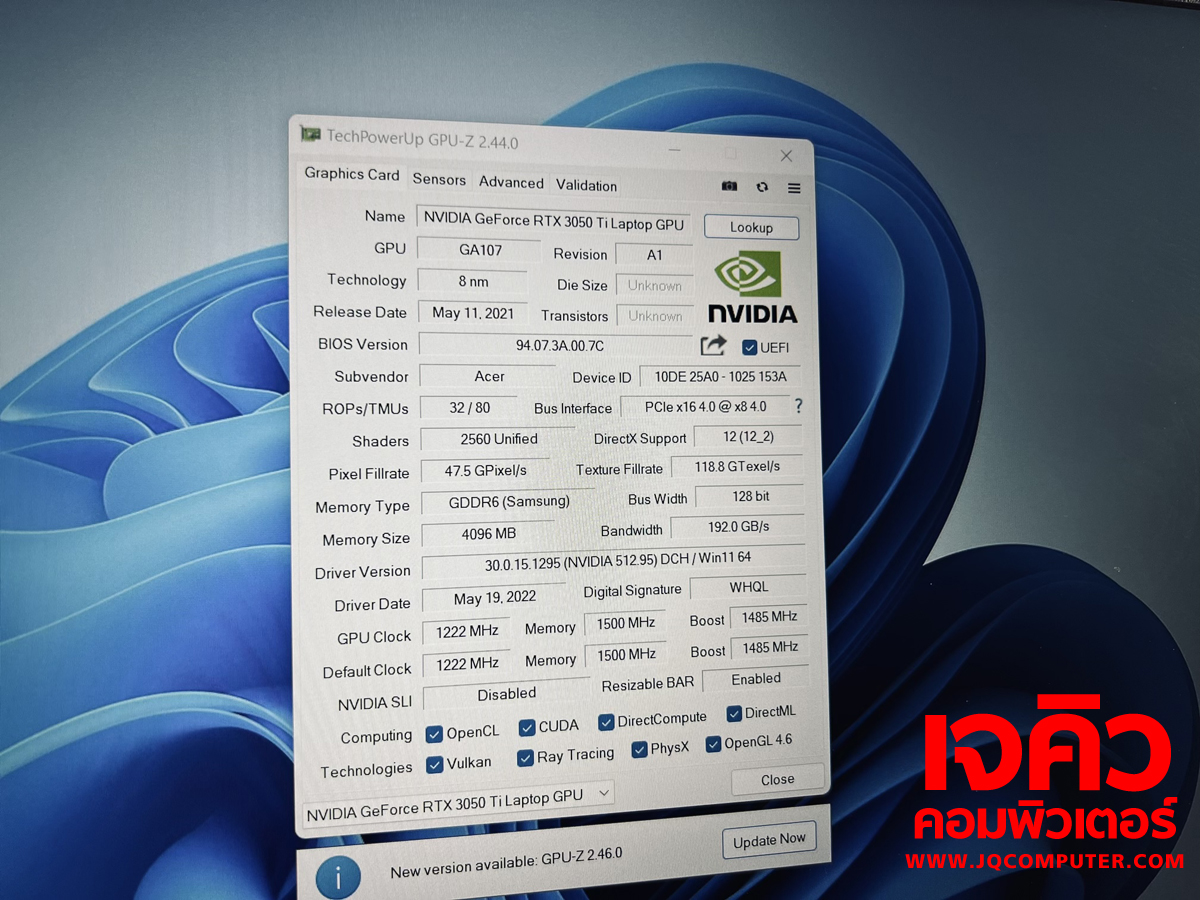The height and width of the screenshot is (900, 1200).
Task: Click the GPU-Z title bar app icon
Action: pyautogui.click(x=311, y=133)
